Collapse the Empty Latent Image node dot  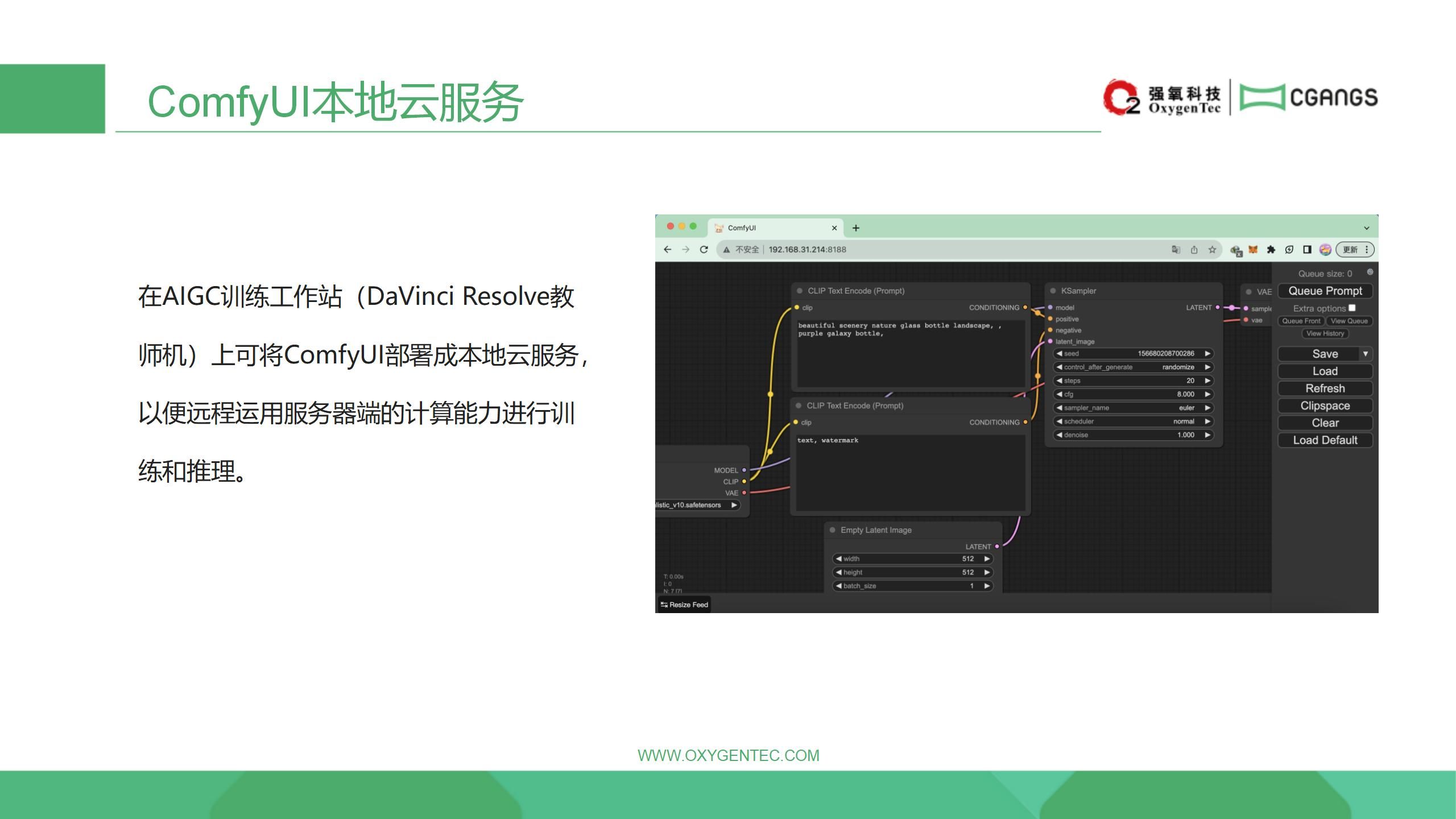(833, 530)
